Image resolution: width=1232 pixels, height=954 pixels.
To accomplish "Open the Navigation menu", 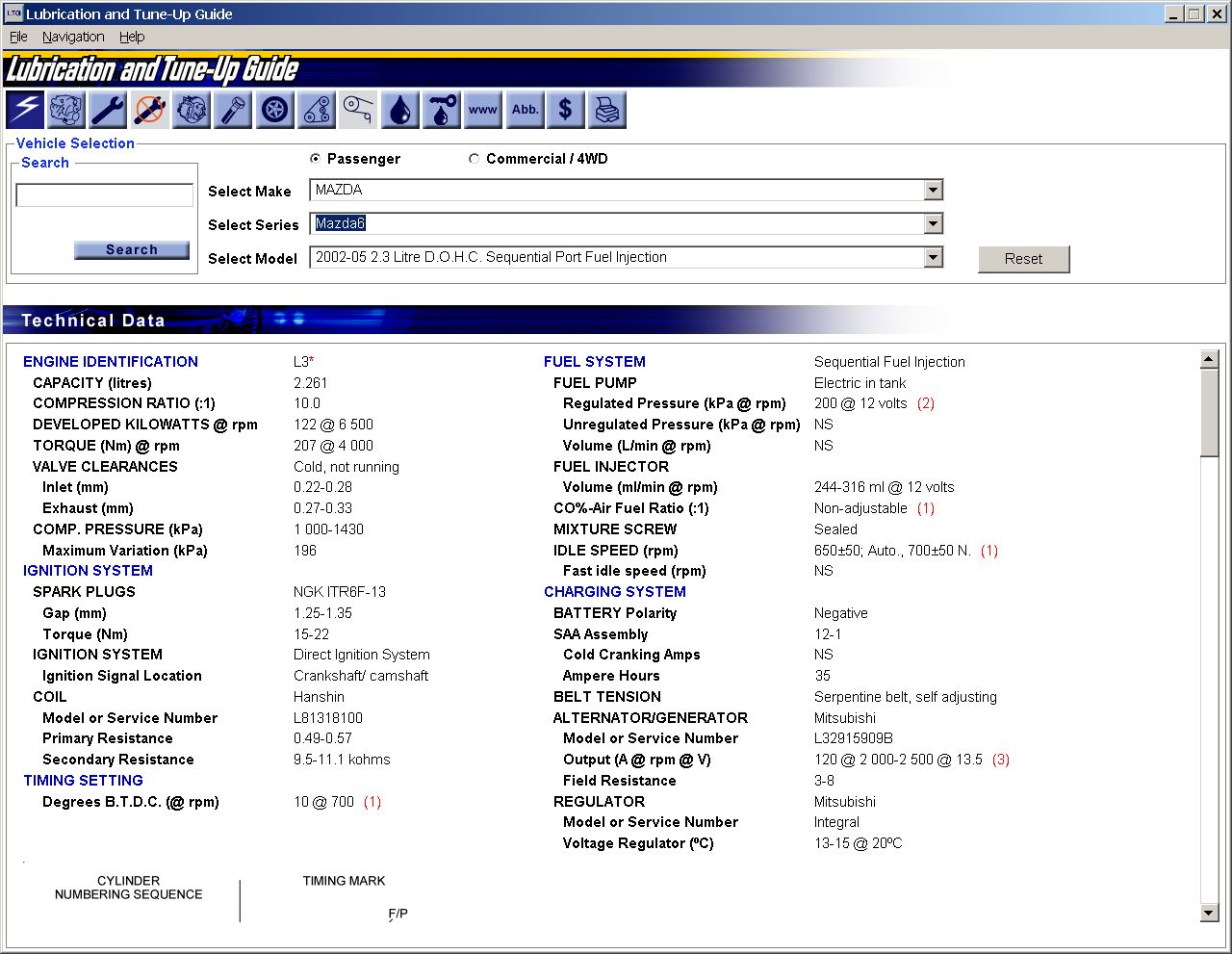I will click(x=73, y=37).
